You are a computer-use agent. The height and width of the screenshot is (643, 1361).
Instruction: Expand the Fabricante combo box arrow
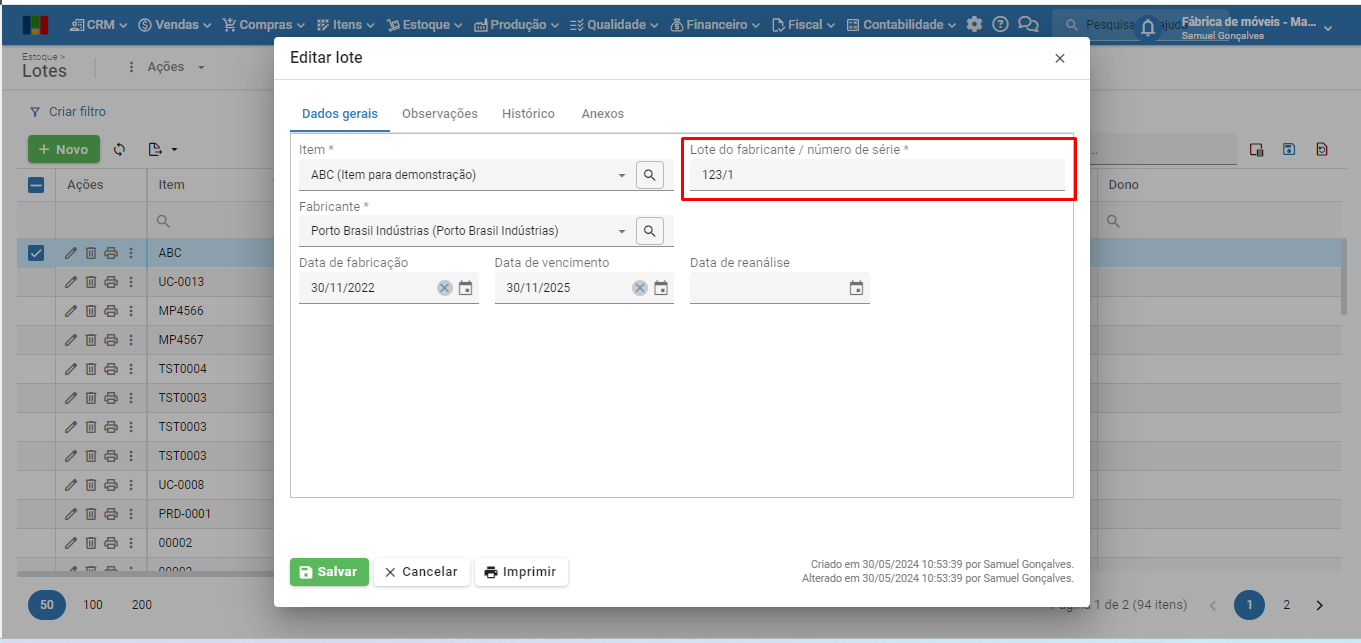tap(622, 231)
